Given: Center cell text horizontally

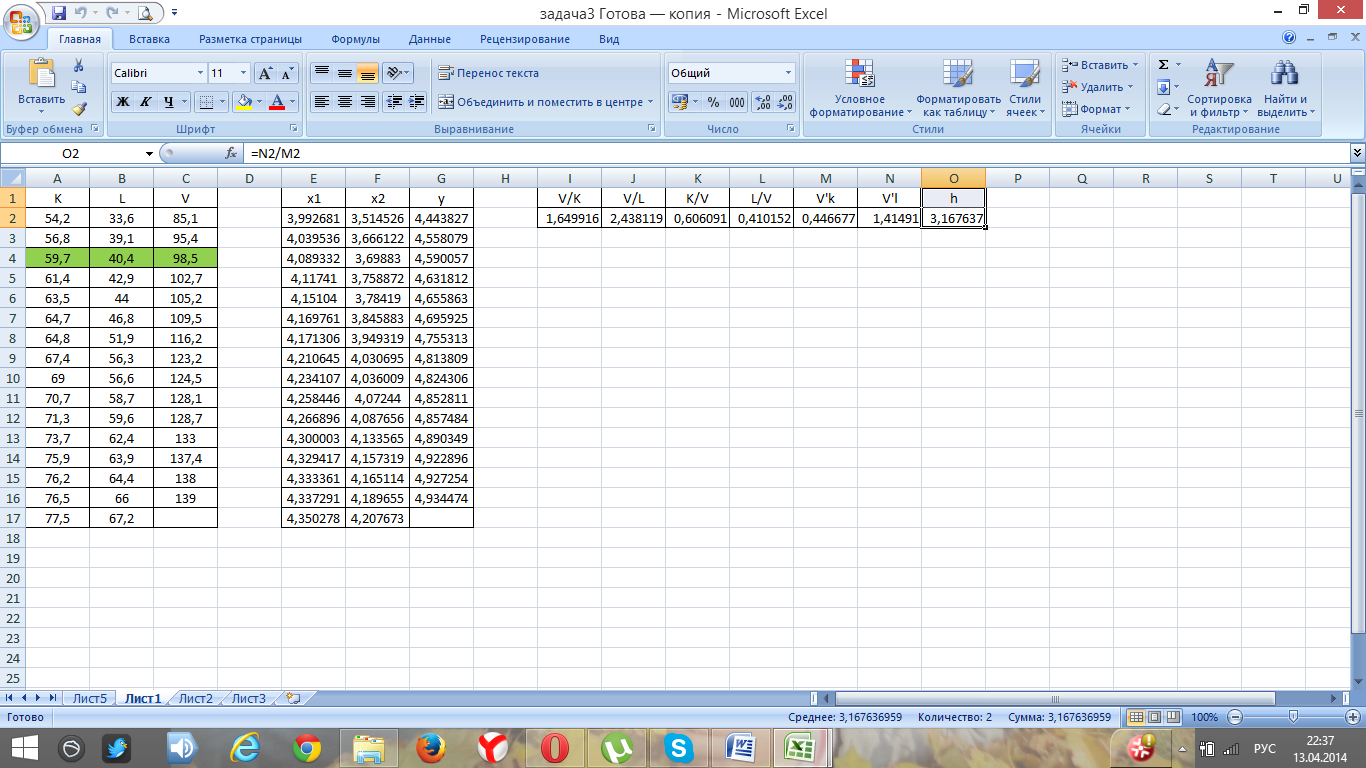Looking at the screenshot, I should pyautogui.click(x=344, y=101).
